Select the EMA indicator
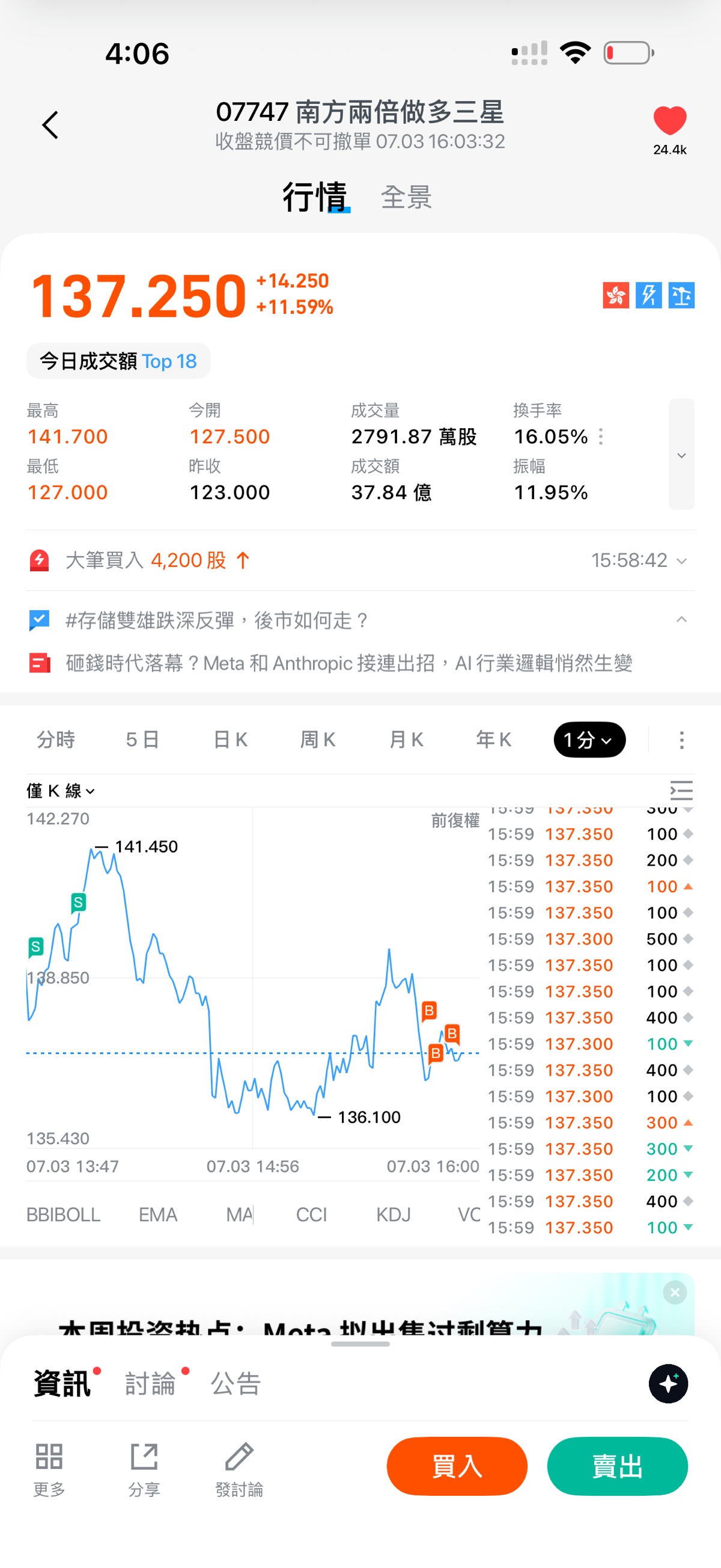The image size is (721, 1568). [x=158, y=1214]
